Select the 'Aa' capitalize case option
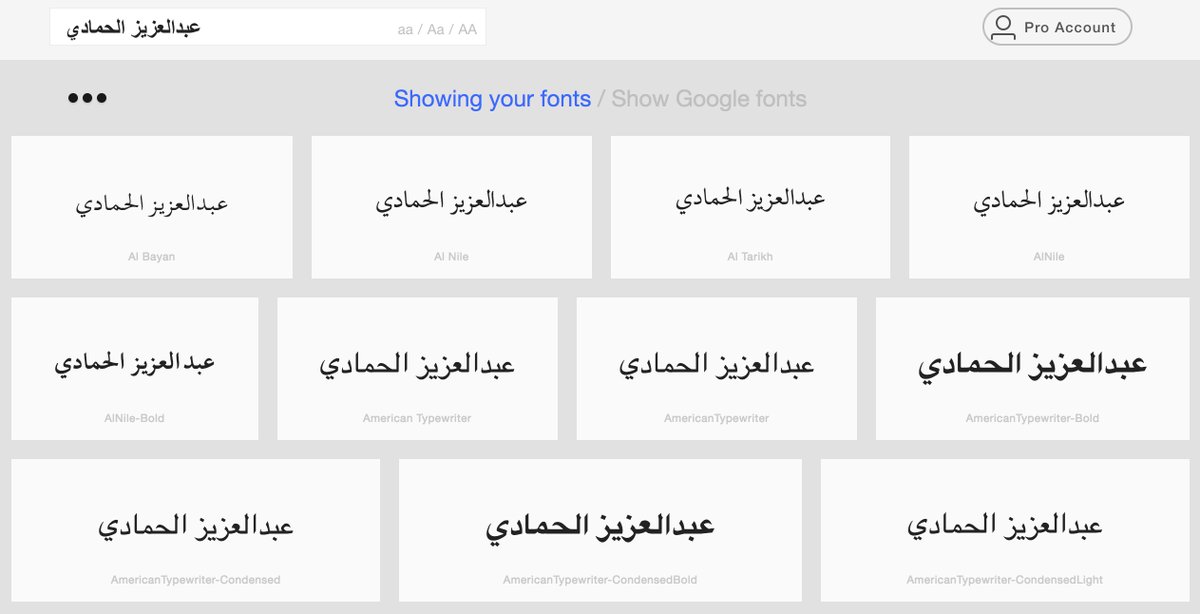Image resolution: width=1200 pixels, height=614 pixels. click(x=436, y=30)
